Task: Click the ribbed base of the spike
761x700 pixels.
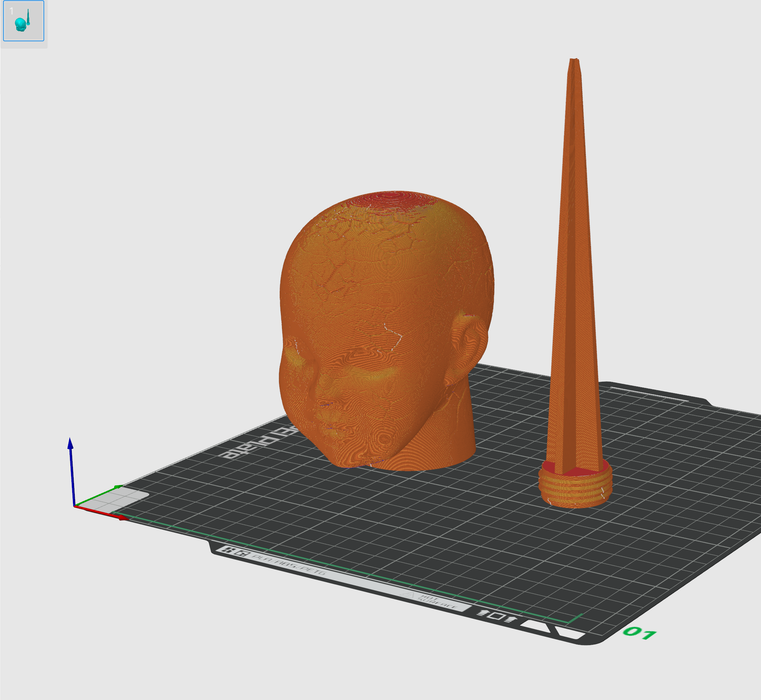Action: 574,488
